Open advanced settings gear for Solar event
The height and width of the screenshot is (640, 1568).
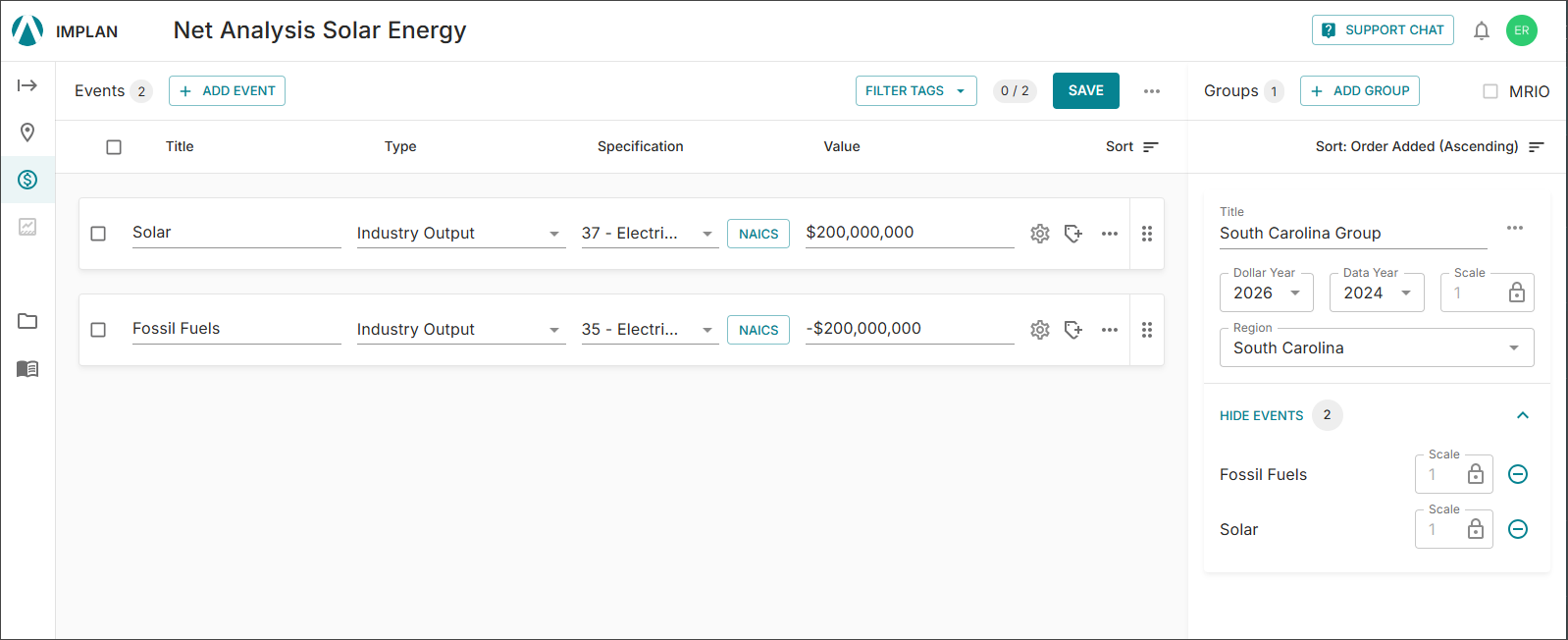point(1040,234)
